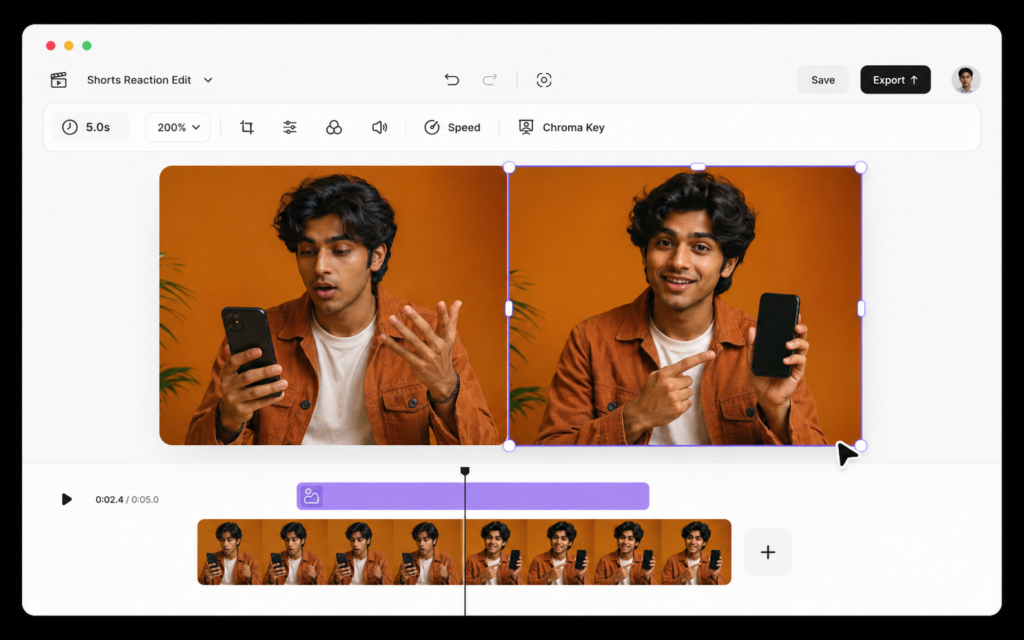
Task: Open the 200% zoom dropdown
Action: point(178,127)
